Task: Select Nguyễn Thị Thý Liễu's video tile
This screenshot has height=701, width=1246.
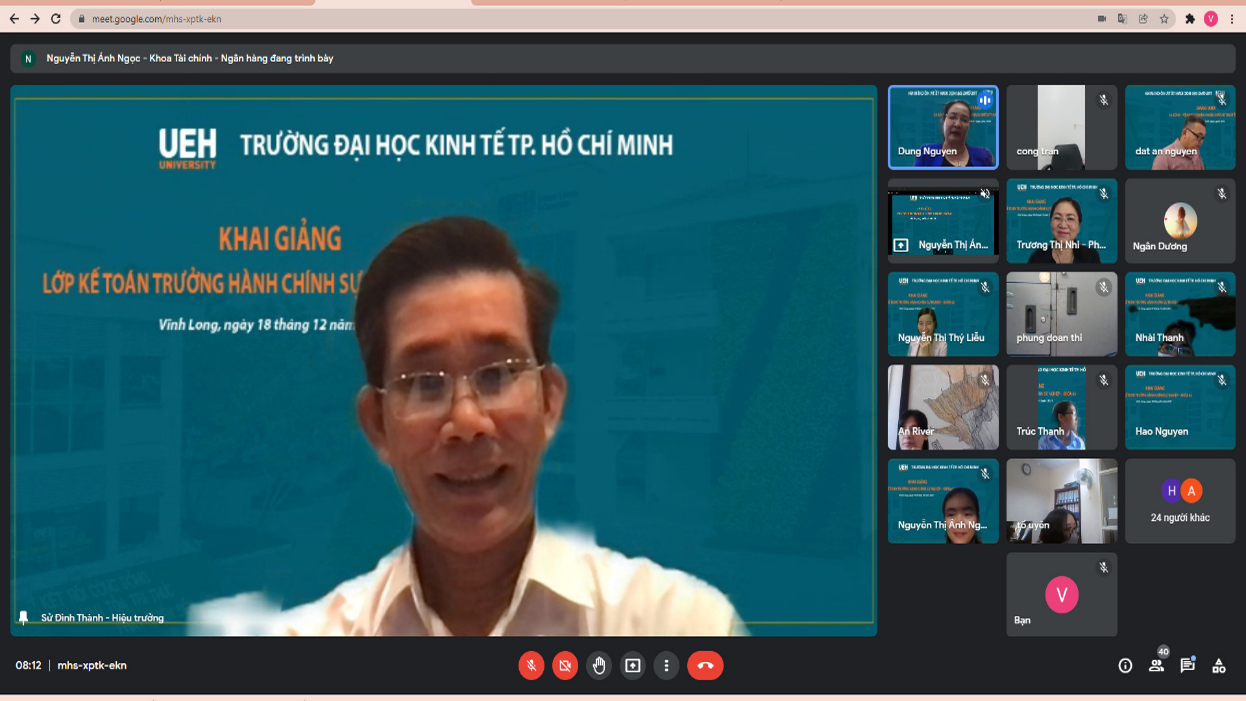Action: coord(943,314)
